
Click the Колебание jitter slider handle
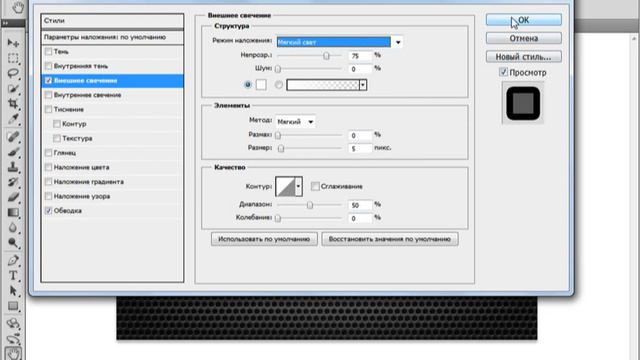click(x=278, y=218)
